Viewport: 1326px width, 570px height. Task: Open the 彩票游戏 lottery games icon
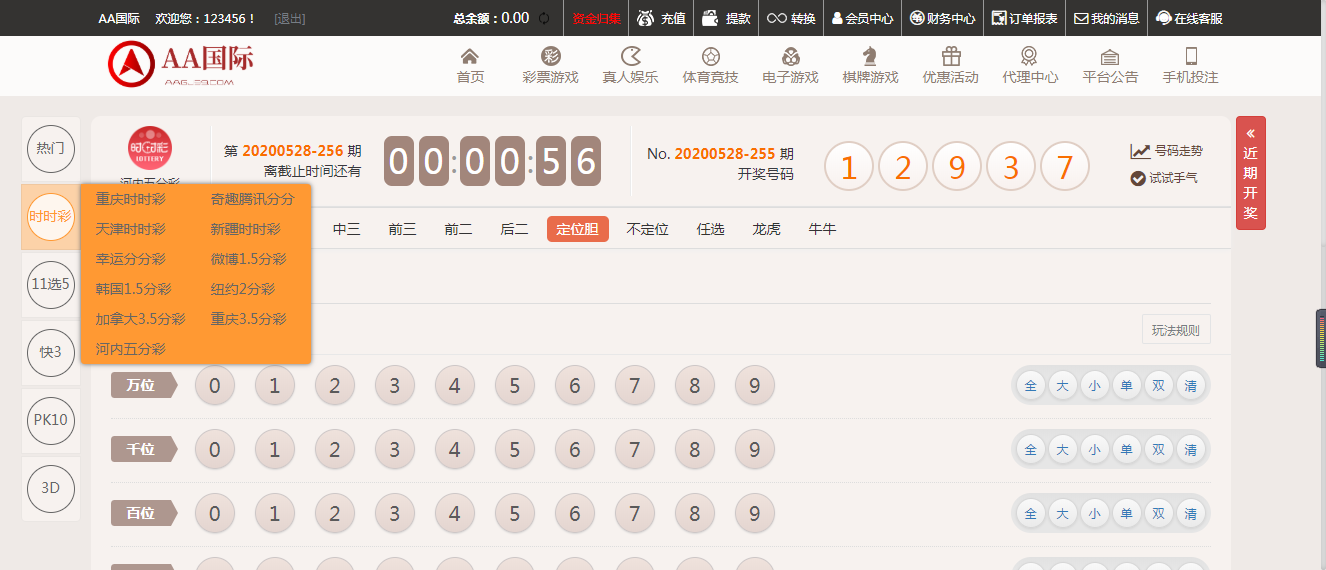(550, 57)
